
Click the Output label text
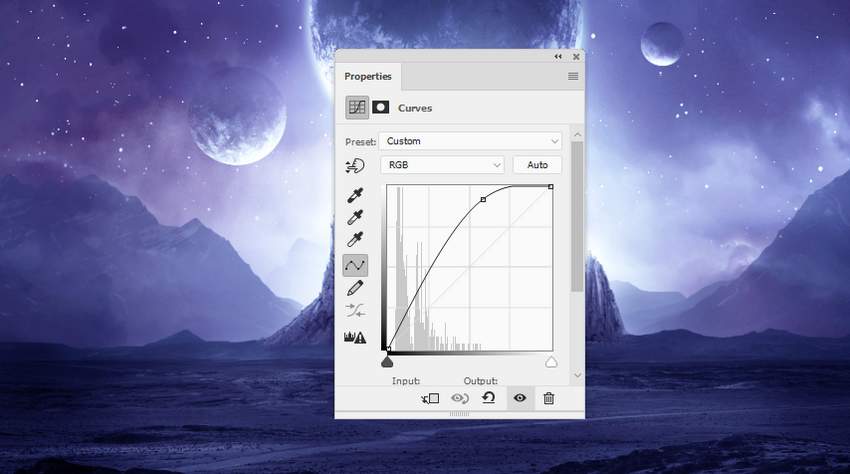click(x=480, y=381)
